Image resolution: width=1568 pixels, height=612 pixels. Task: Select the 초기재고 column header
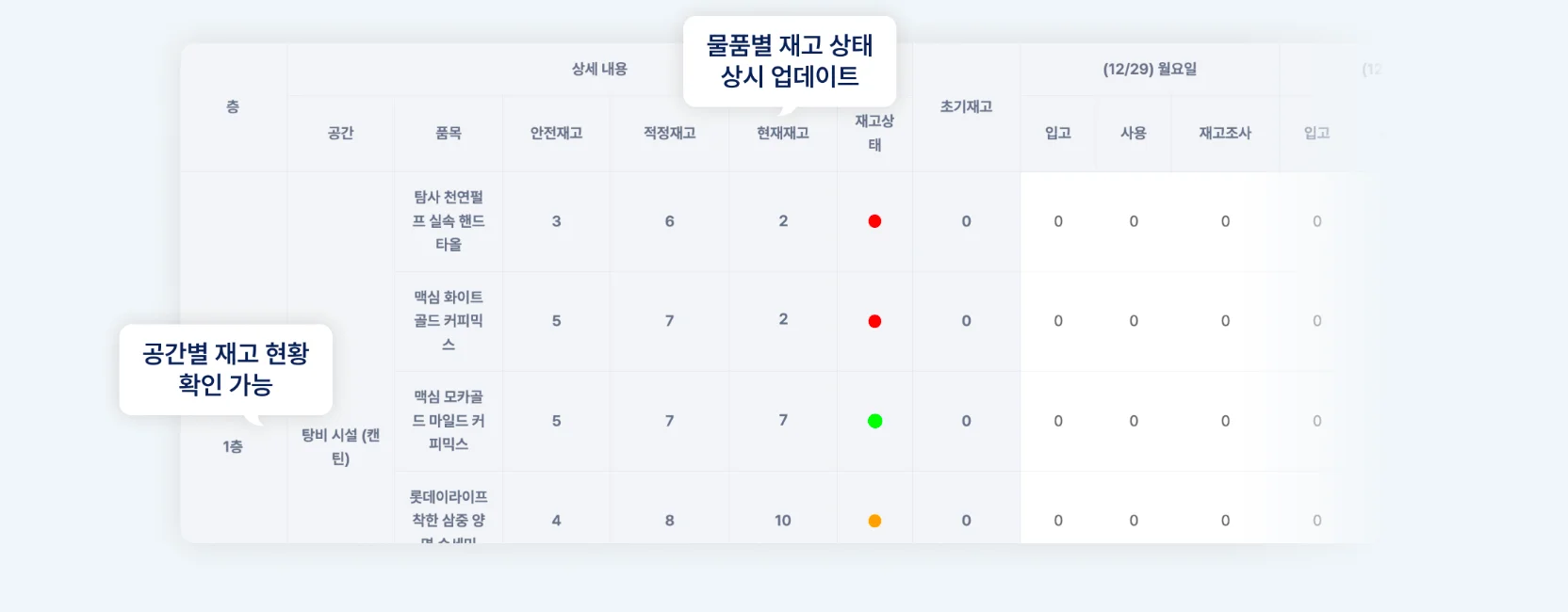(966, 107)
